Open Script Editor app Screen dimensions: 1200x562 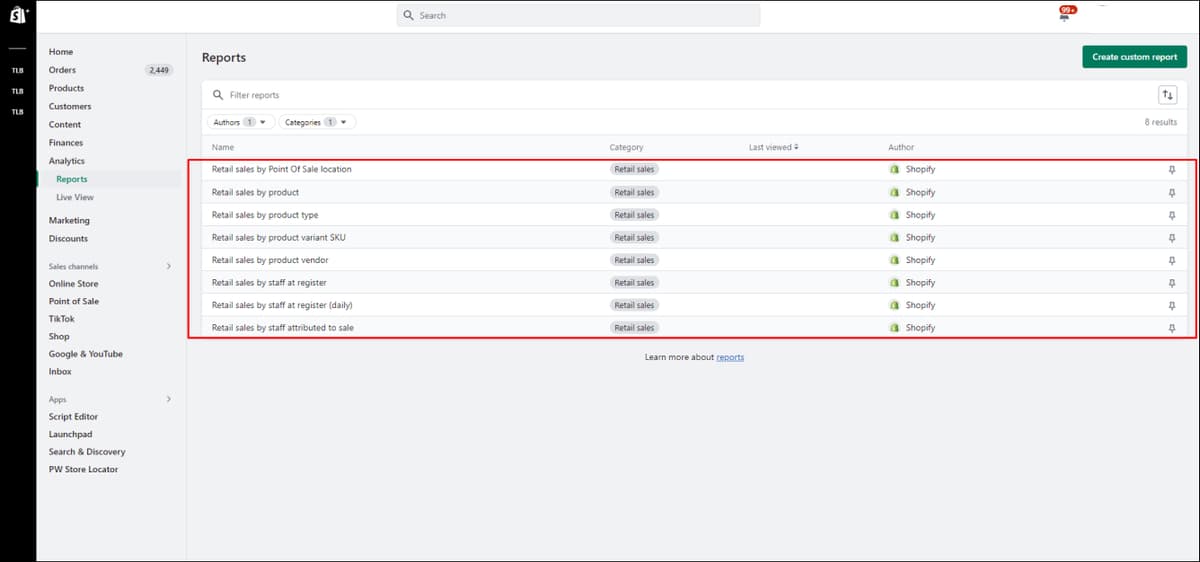73,417
